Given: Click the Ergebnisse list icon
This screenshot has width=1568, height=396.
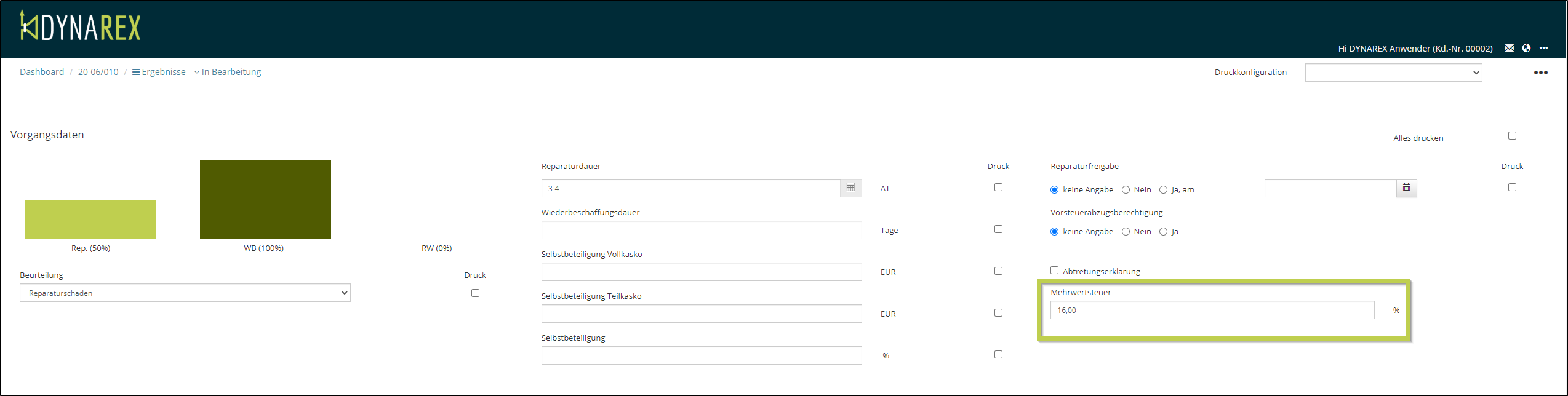Looking at the screenshot, I should (x=136, y=72).
